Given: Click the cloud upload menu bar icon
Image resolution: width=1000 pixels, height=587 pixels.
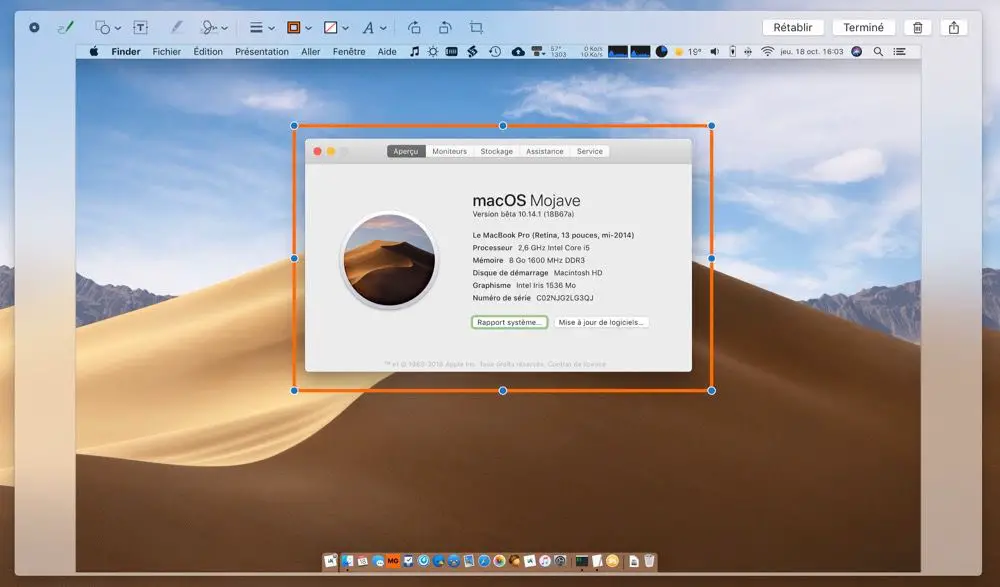Looking at the screenshot, I should point(518,52).
